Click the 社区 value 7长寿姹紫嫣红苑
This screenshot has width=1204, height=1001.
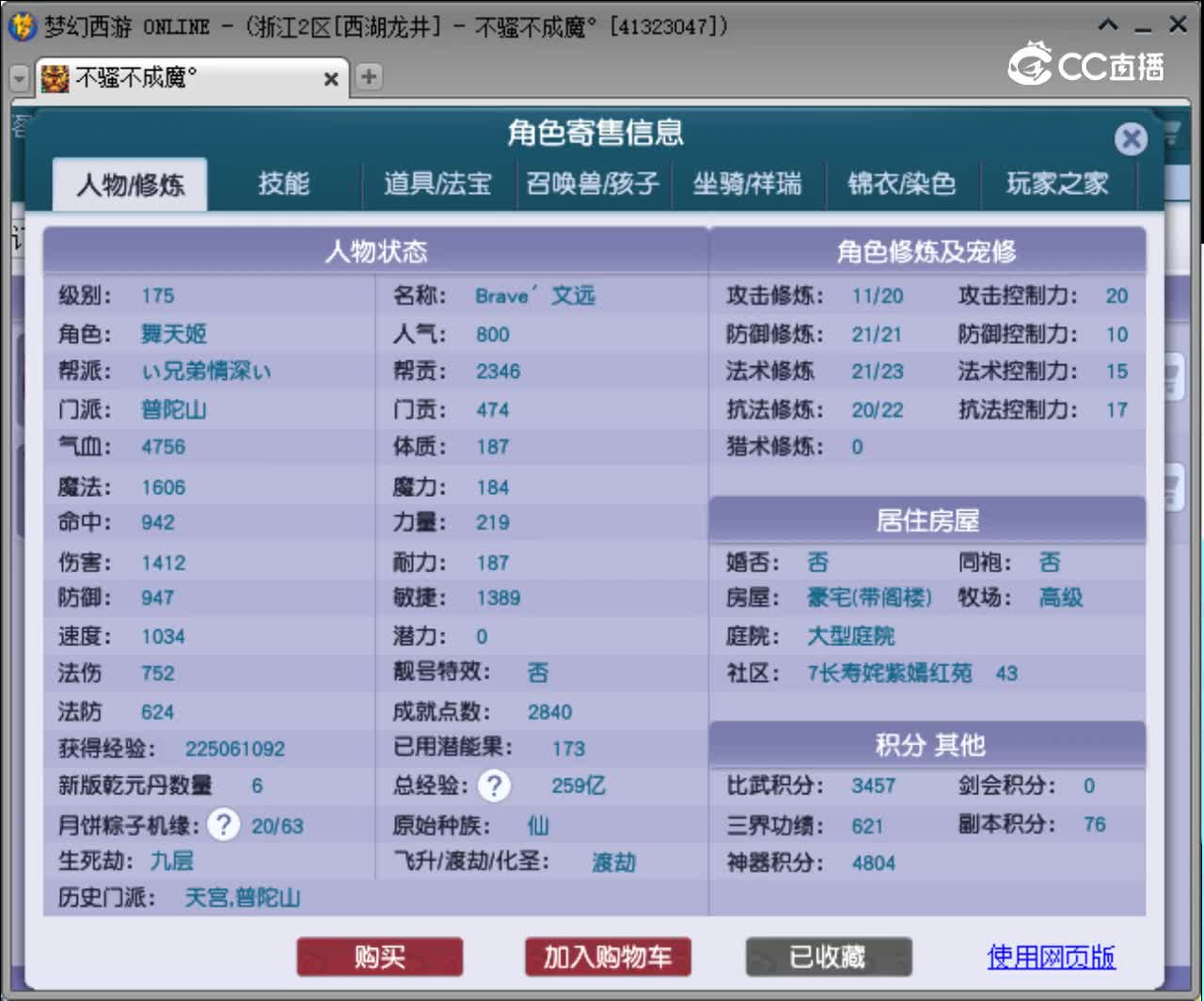(890, 673)
